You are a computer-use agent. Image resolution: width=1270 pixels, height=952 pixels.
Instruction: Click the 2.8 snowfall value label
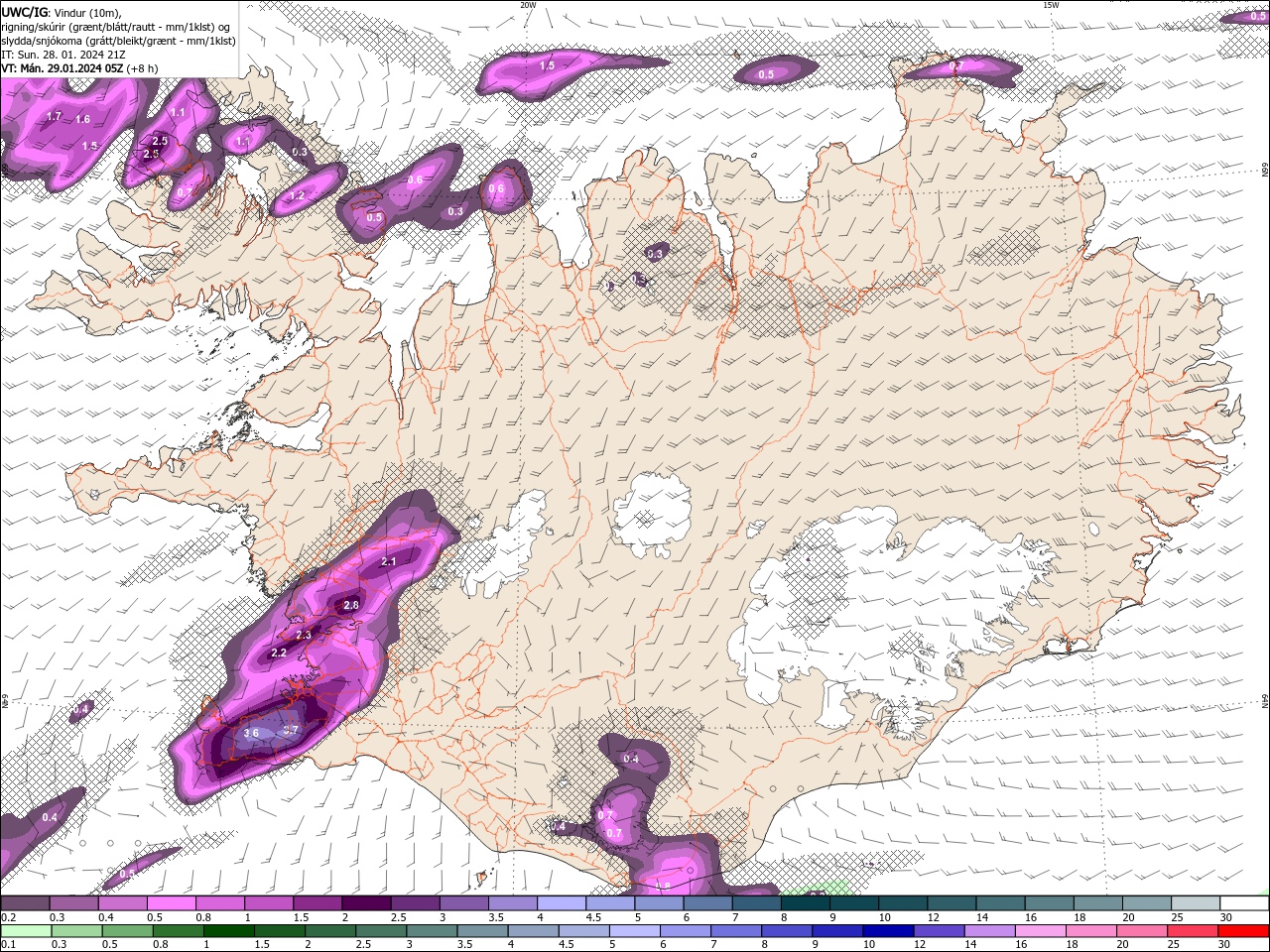[351, 605]
